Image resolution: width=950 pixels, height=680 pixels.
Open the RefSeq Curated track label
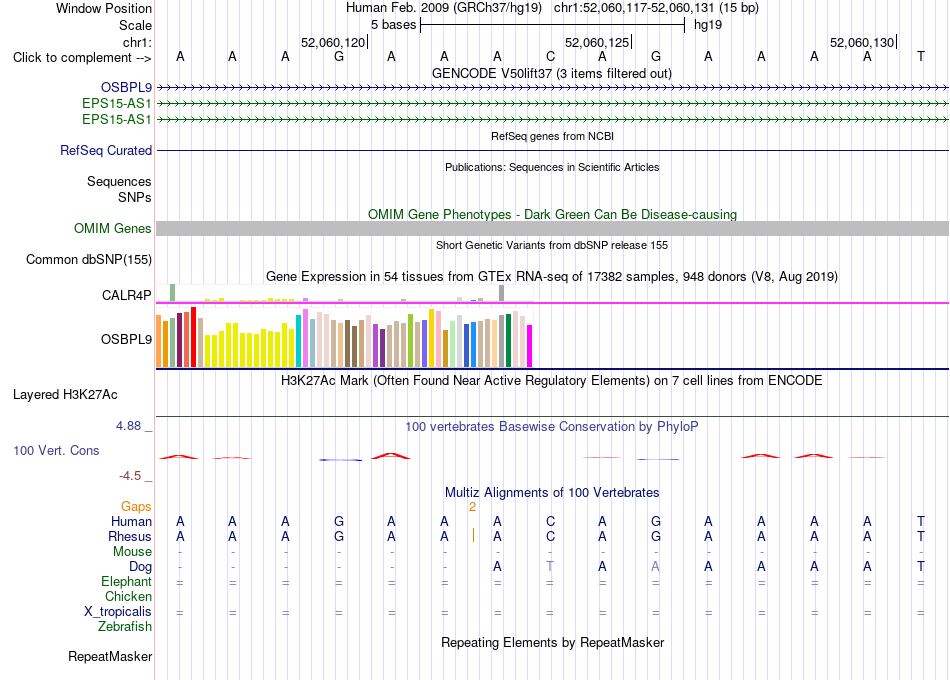(x=106, y=150)
